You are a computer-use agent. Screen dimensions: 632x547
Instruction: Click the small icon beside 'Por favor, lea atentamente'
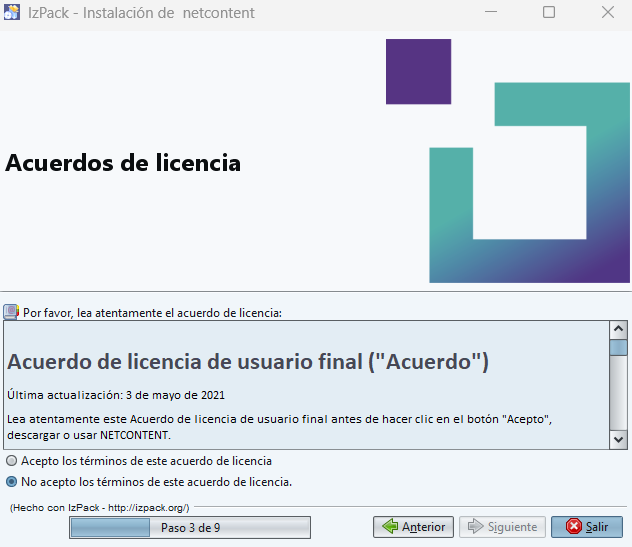coord(11,312)
